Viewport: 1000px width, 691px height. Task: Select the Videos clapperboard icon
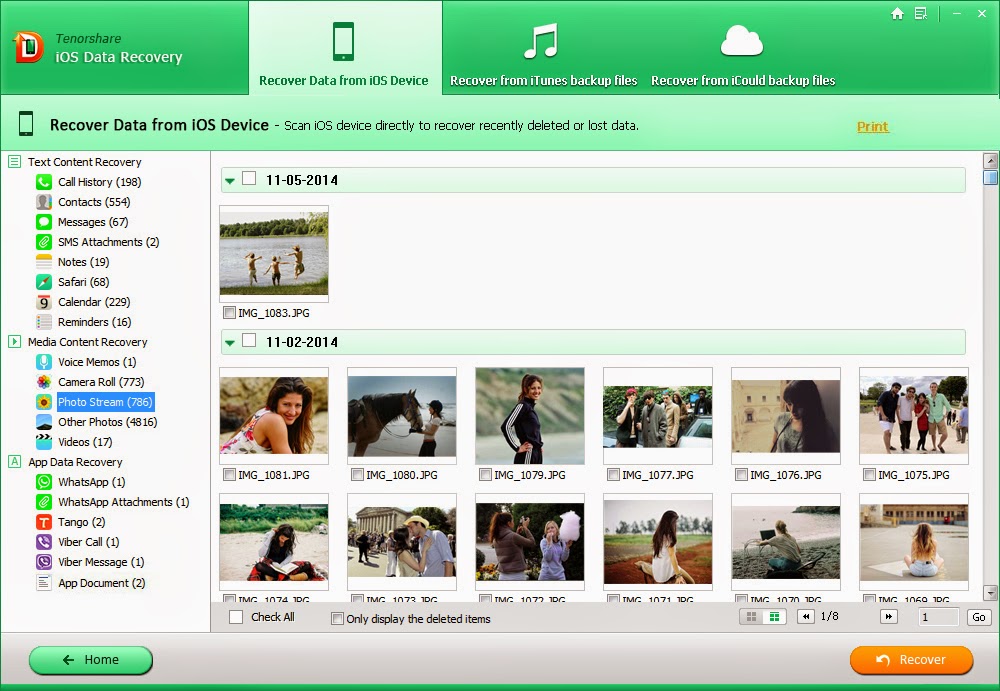[44, 442]
